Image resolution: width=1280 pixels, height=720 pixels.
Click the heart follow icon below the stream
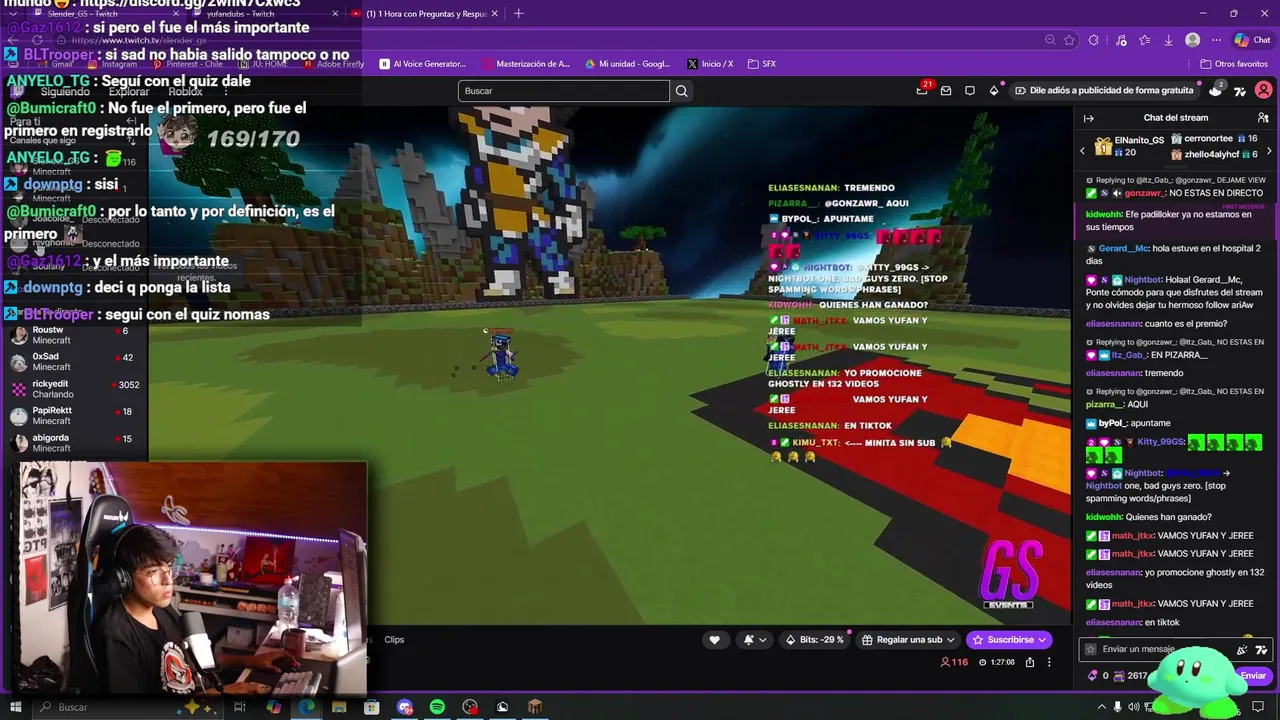pyautogui.click(x=714, y=640)
